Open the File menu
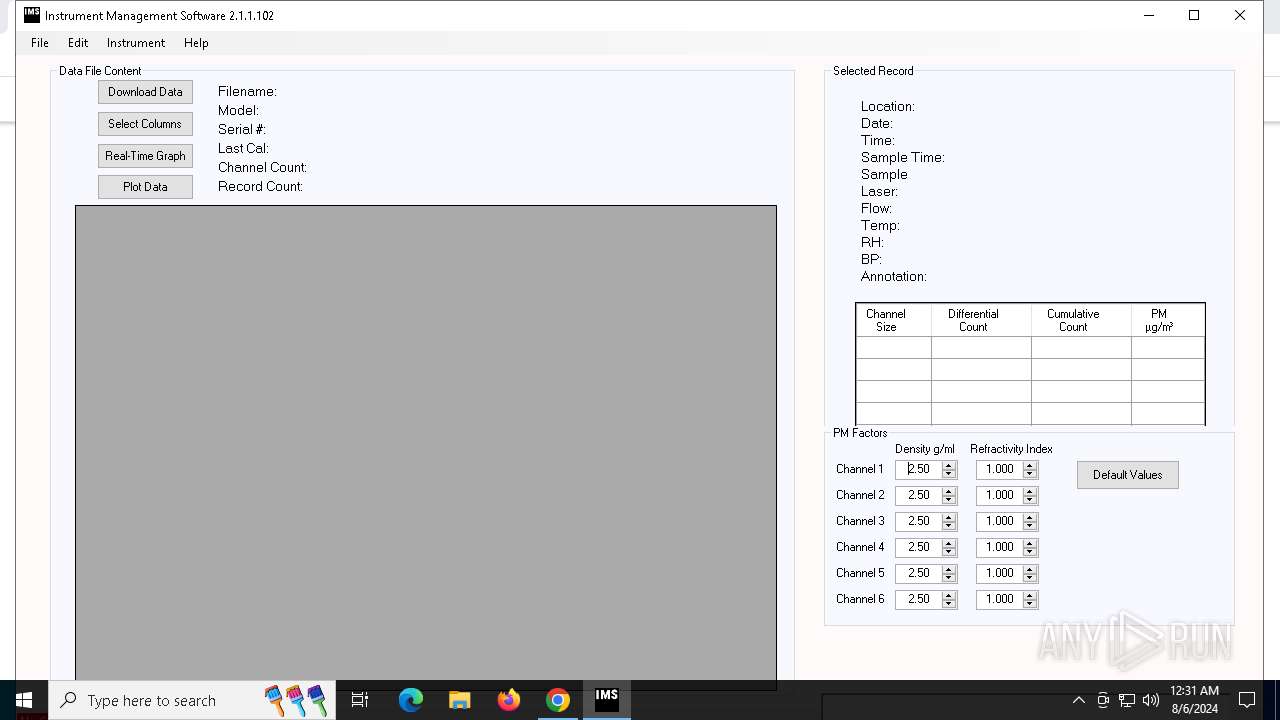Viewport: 1280px width, 720px height. pyautogui.click(x=40, y=43)
